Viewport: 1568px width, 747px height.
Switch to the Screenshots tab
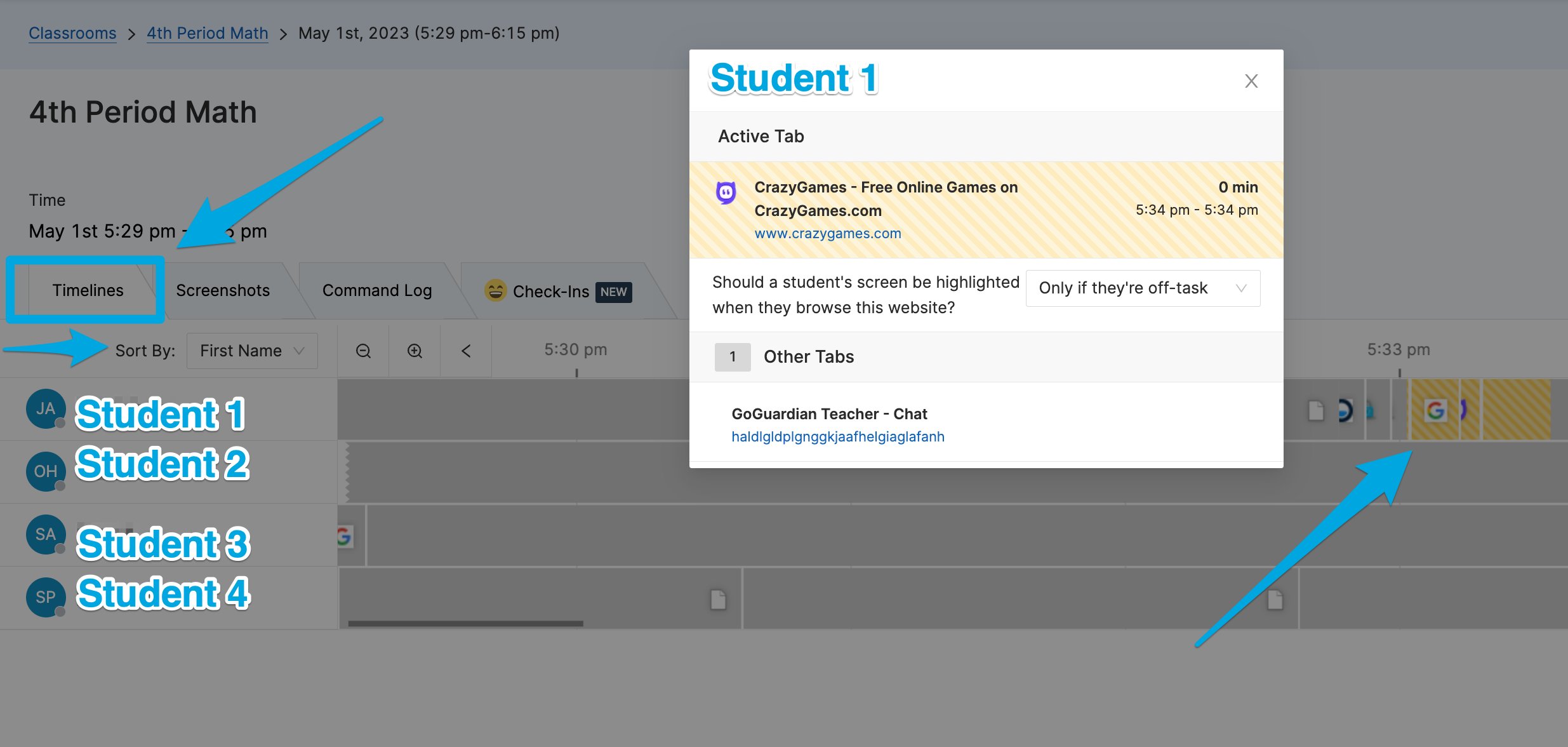(x=223, y=290)
